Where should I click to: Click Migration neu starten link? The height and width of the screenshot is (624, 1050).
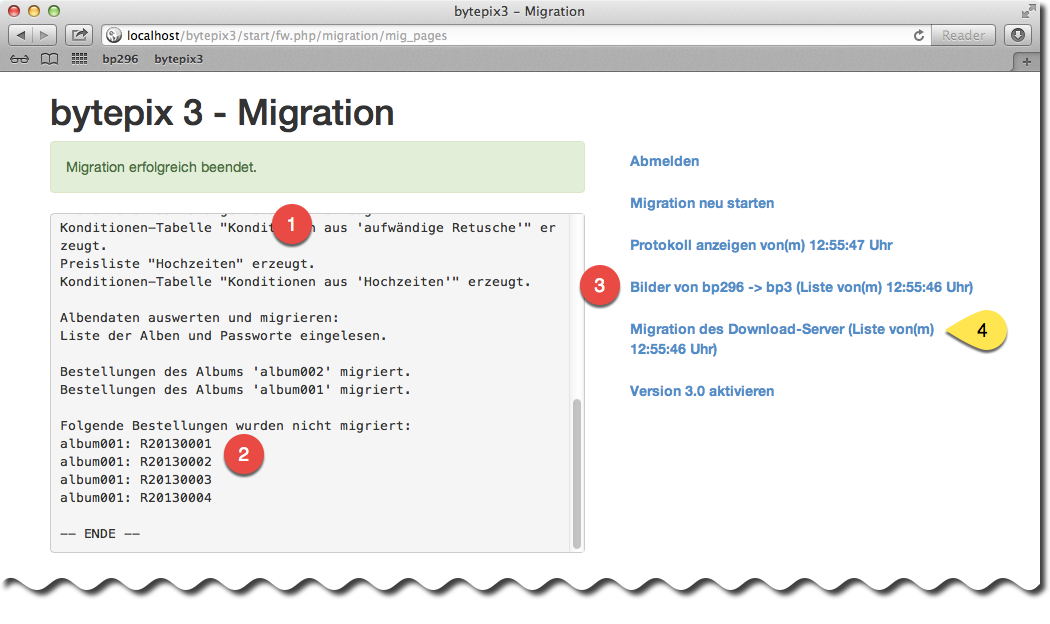(x=702, y=204)
